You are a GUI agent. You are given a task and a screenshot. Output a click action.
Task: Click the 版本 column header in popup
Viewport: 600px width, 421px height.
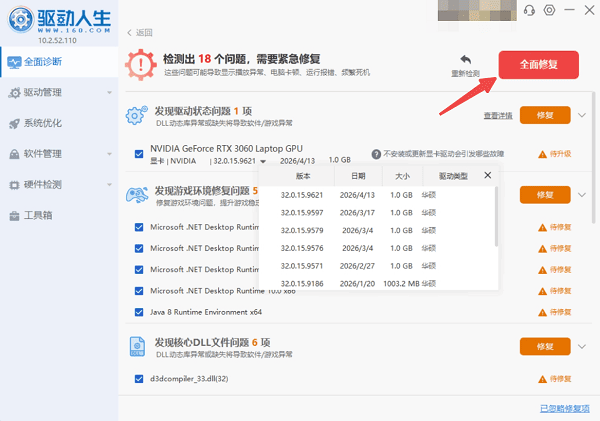303,176
